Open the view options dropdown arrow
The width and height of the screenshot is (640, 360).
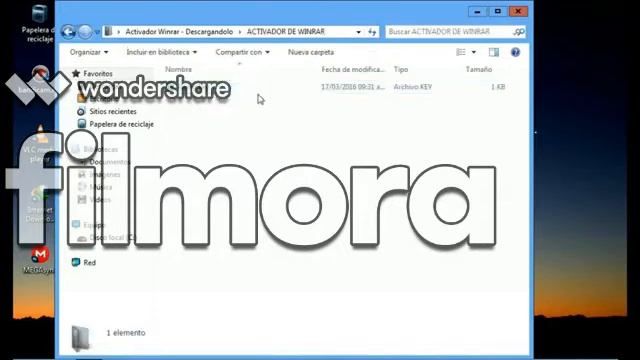(473, 52)
